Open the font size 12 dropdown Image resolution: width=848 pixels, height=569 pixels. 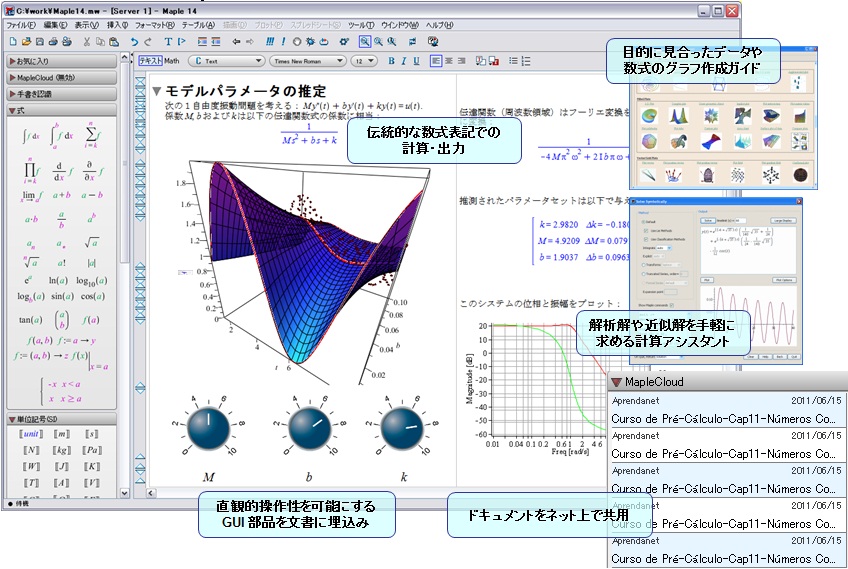pyautogui.click(x=365, y=61)
